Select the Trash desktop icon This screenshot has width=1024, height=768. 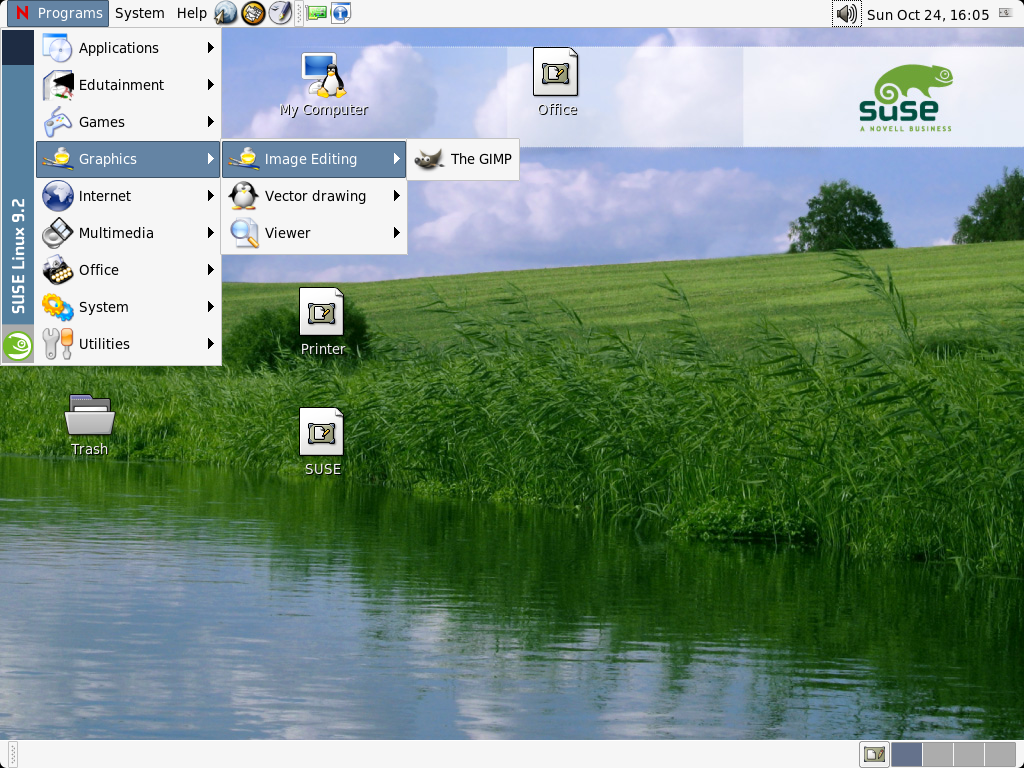point(89,424)
